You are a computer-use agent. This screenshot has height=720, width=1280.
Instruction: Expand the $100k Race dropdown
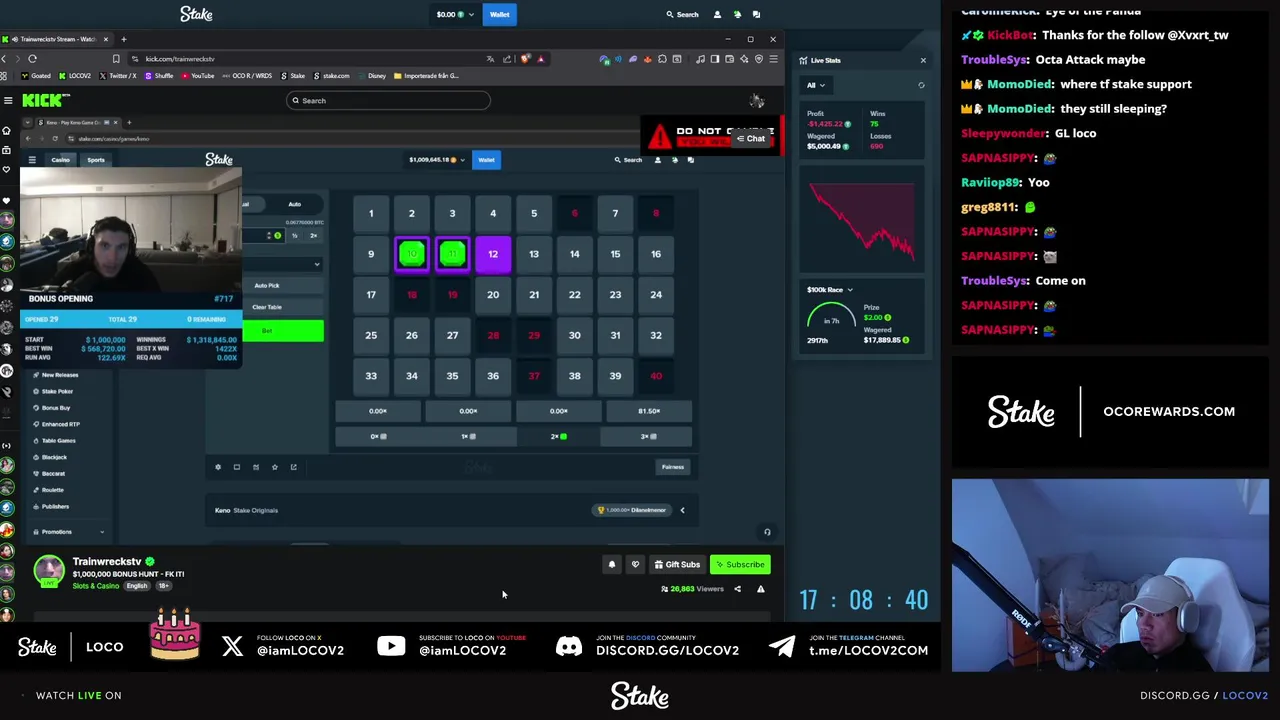point(830,290)
